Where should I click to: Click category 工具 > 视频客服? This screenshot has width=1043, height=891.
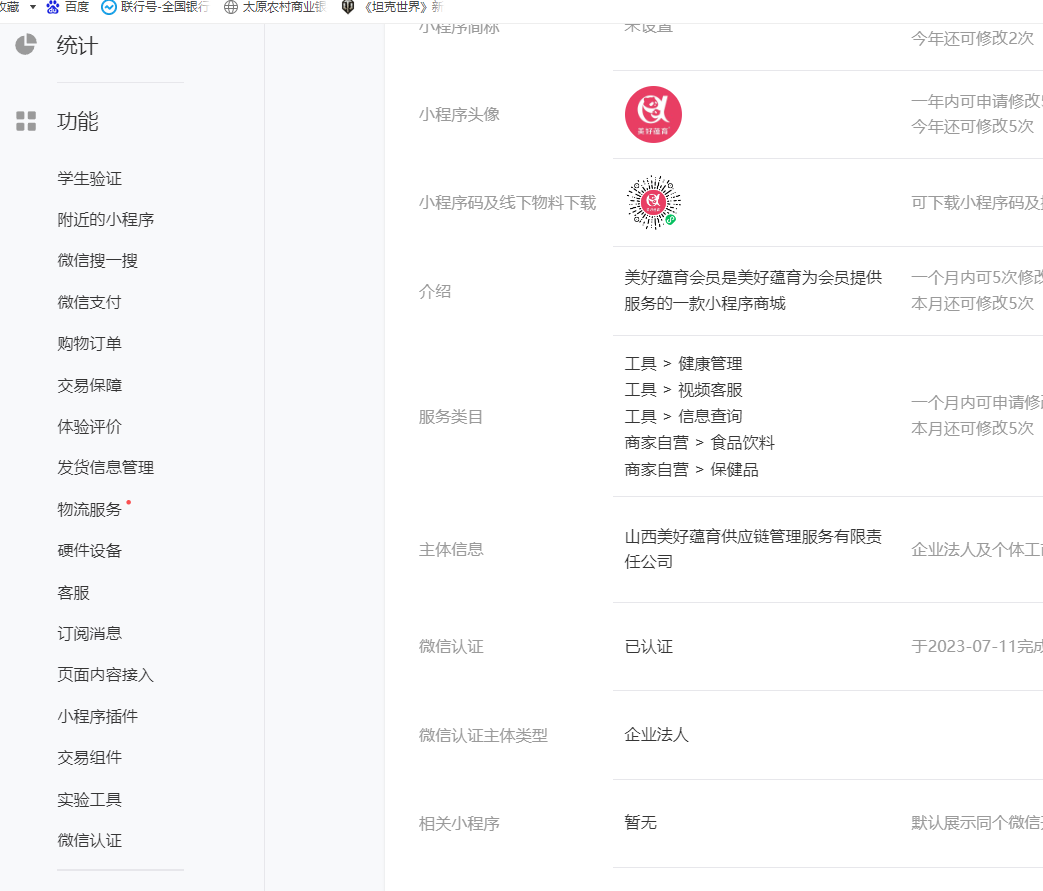pos(683,390)
